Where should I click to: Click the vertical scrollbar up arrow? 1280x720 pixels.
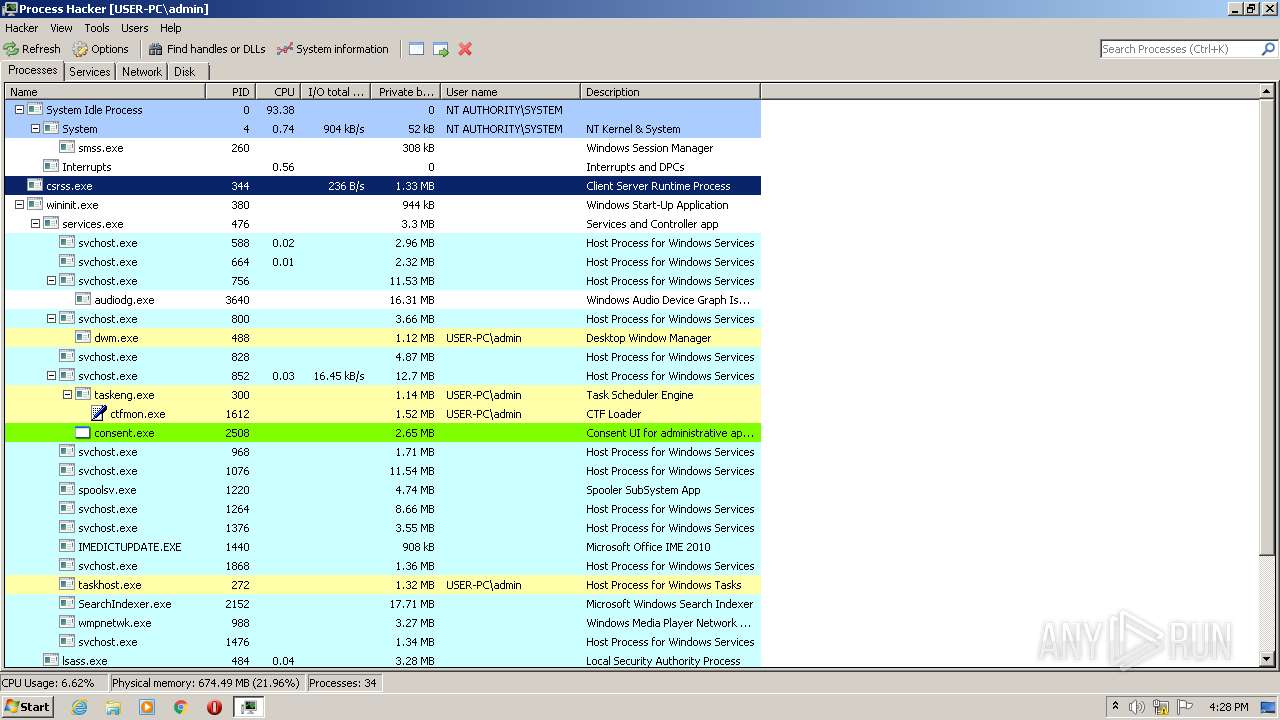click(x=1267, y=92)
